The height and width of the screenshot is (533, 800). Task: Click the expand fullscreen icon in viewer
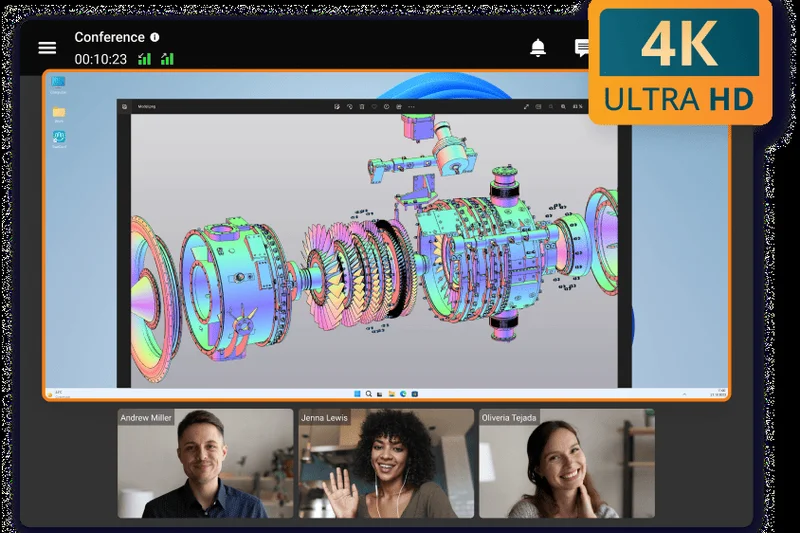526,106
